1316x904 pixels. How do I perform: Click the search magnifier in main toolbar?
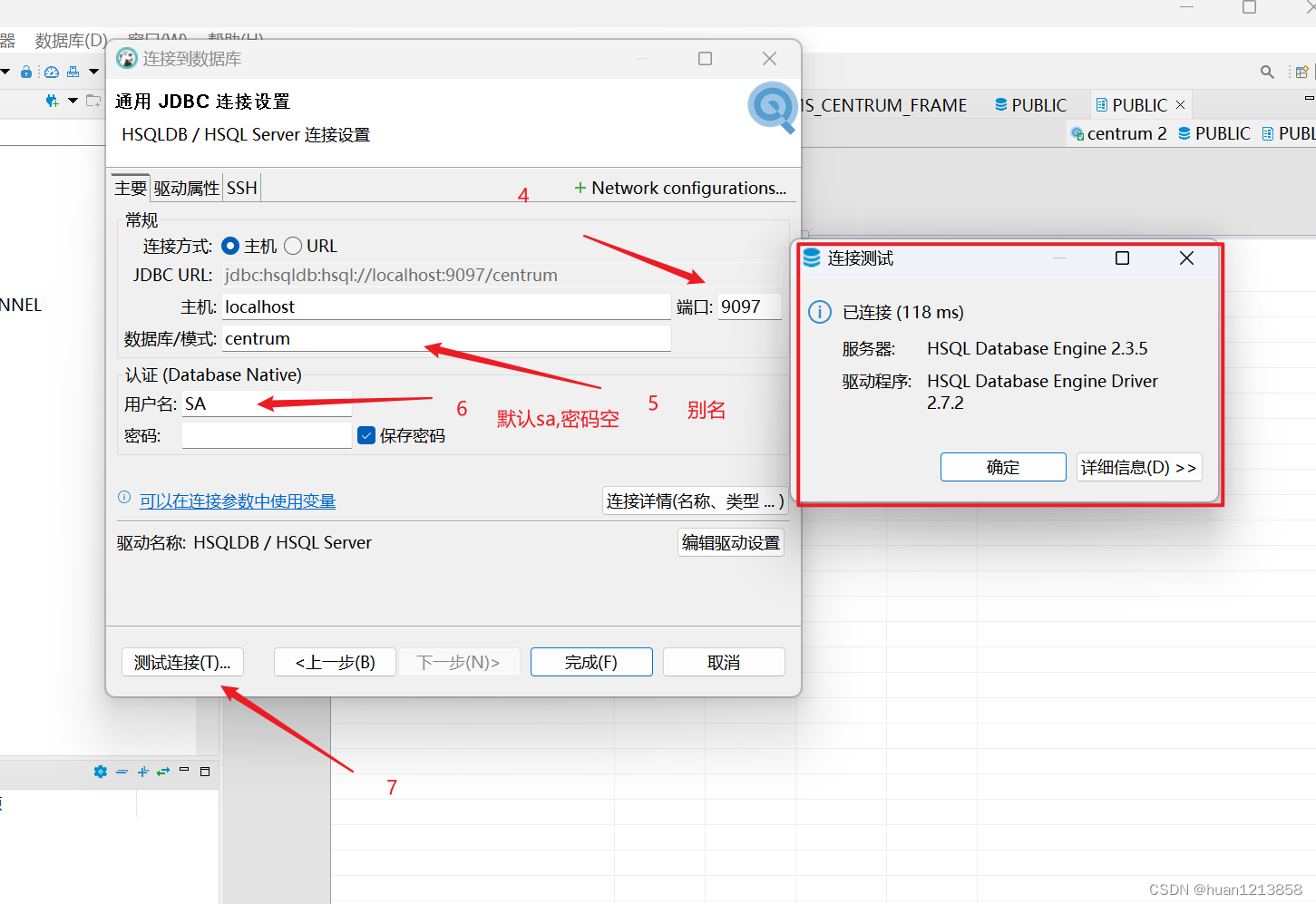[1267, 72]
